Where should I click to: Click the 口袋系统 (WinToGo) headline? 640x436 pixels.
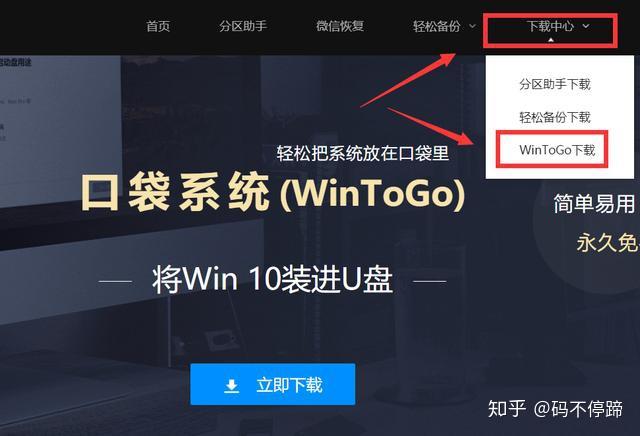tap(273, 192)
